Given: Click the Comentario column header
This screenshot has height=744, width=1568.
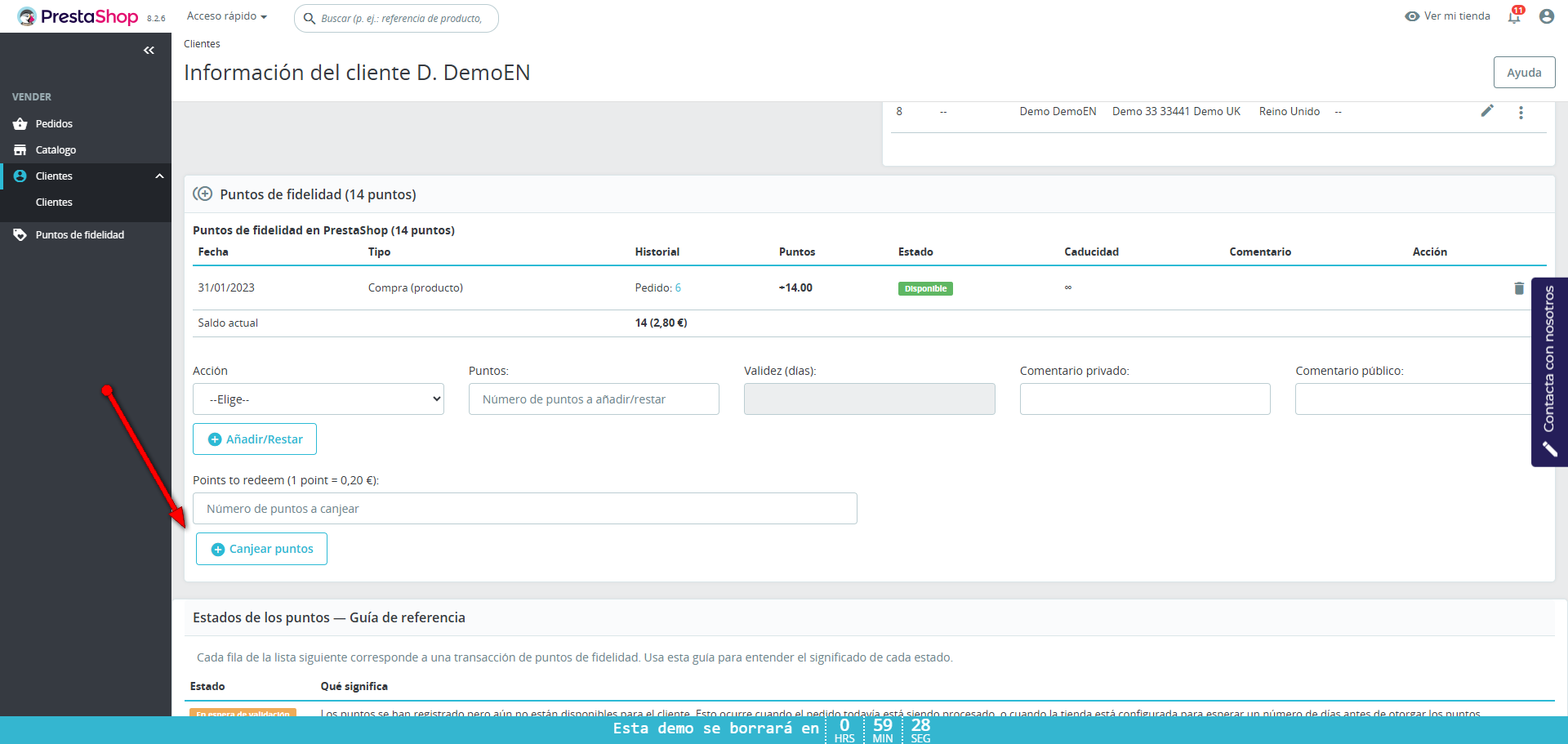Looking at the screenshot, I should [x=1260, y=252].
